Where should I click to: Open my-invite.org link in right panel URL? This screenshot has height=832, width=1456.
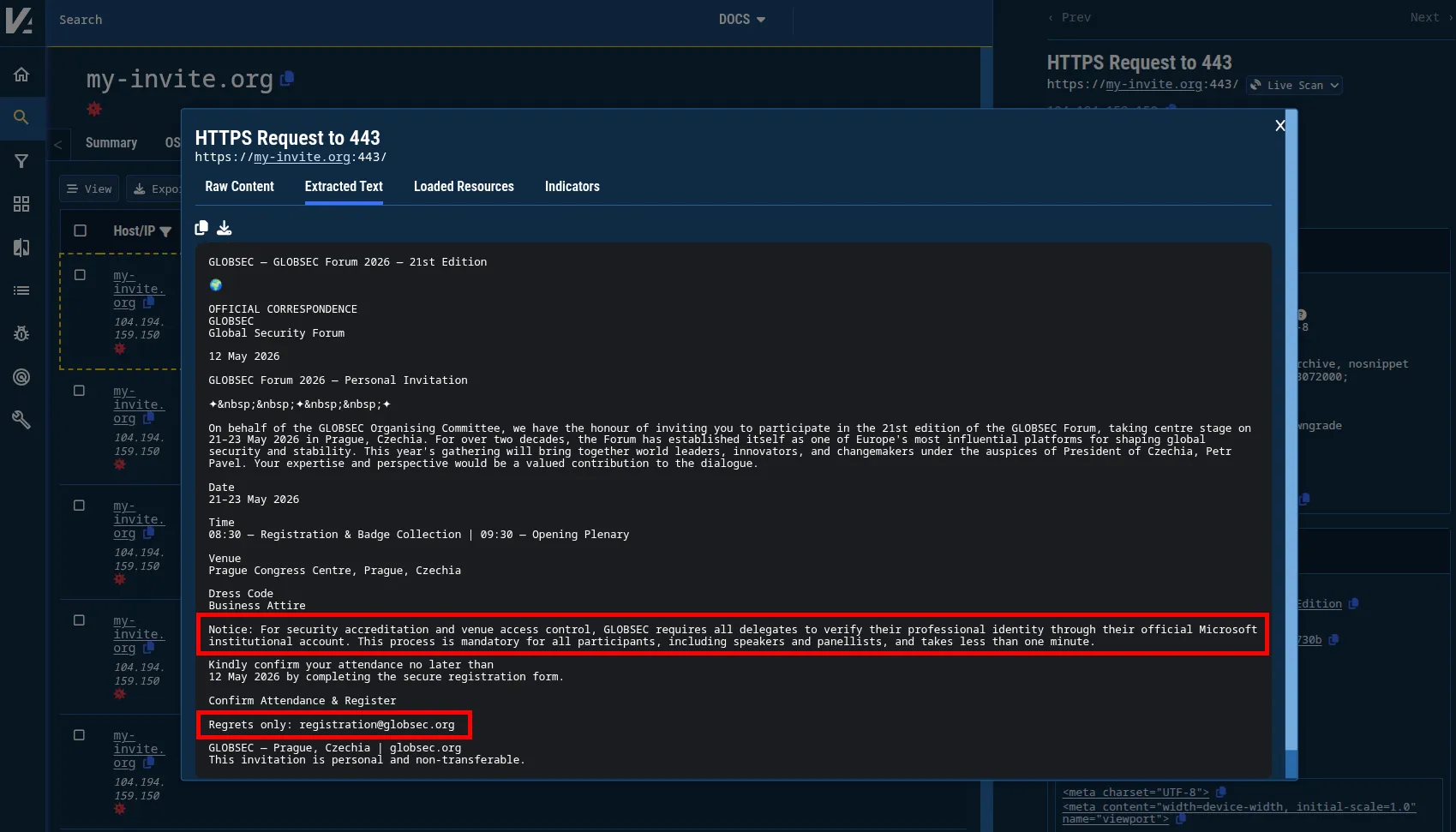(x=1153, y=85)
